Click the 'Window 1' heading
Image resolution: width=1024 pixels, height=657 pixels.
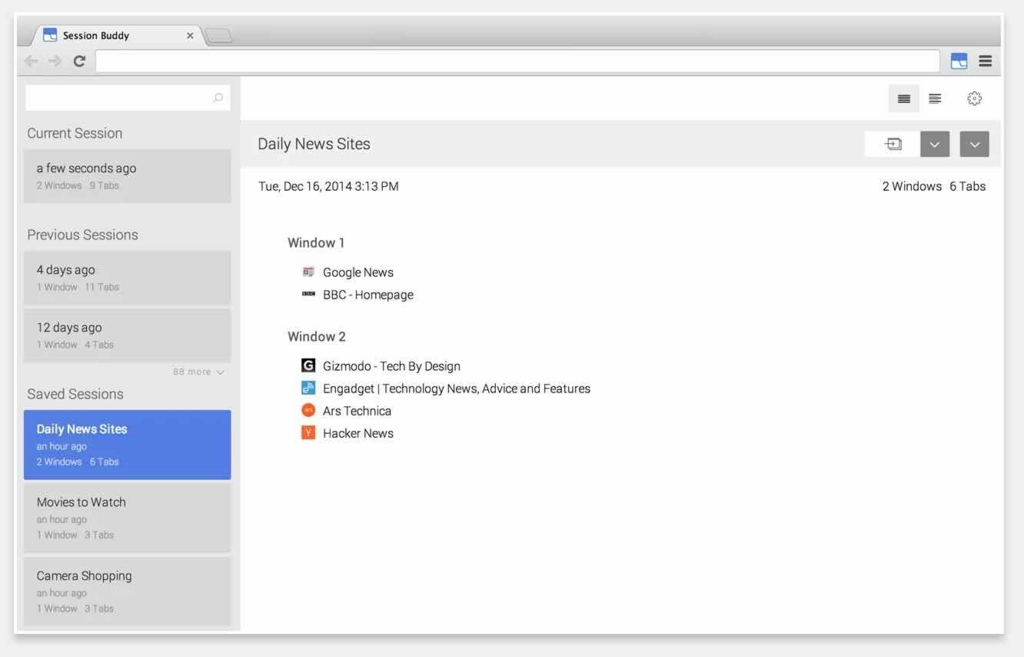click(x=316, y=243)
